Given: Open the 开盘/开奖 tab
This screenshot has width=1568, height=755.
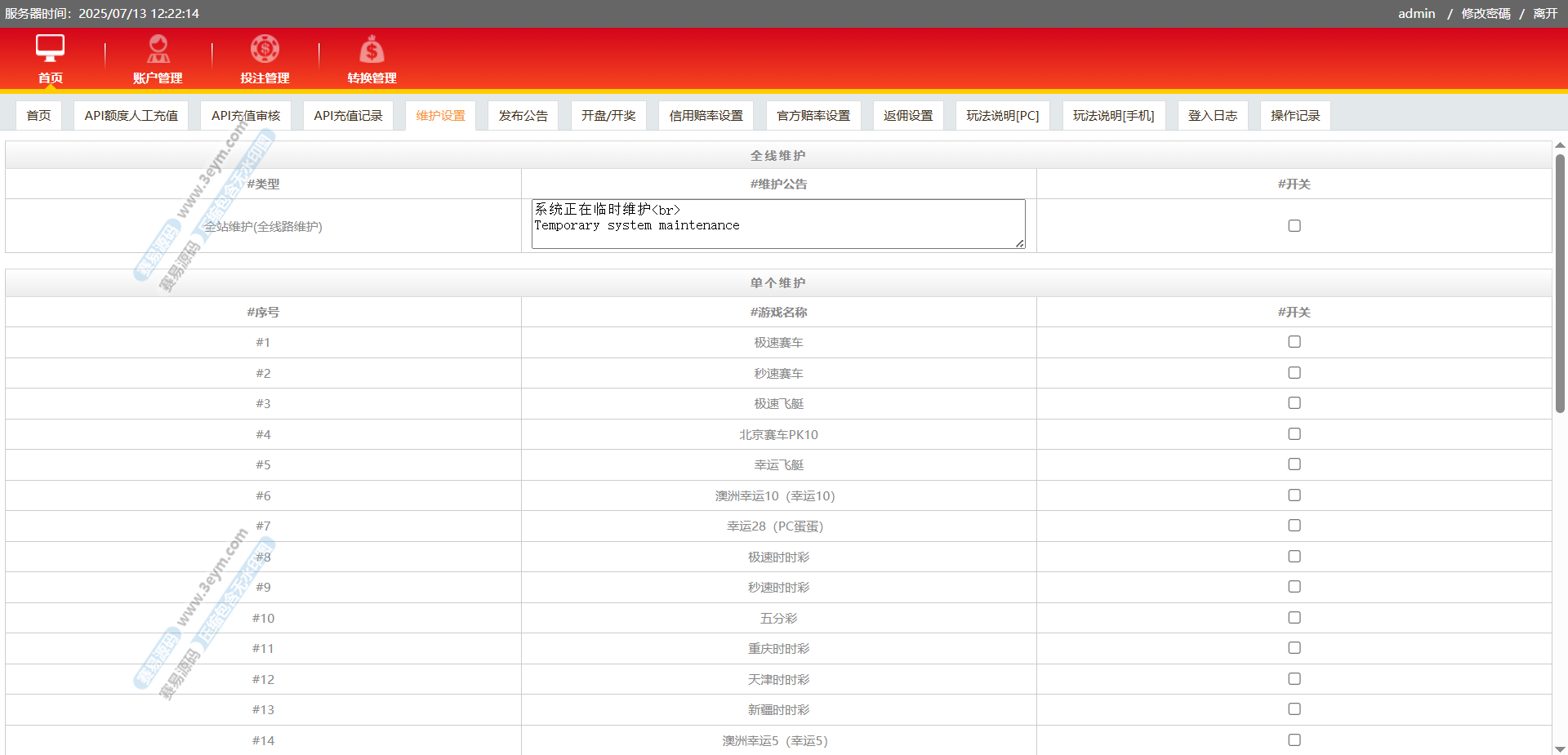Looking at the screenshot, I should click(608, 116).
